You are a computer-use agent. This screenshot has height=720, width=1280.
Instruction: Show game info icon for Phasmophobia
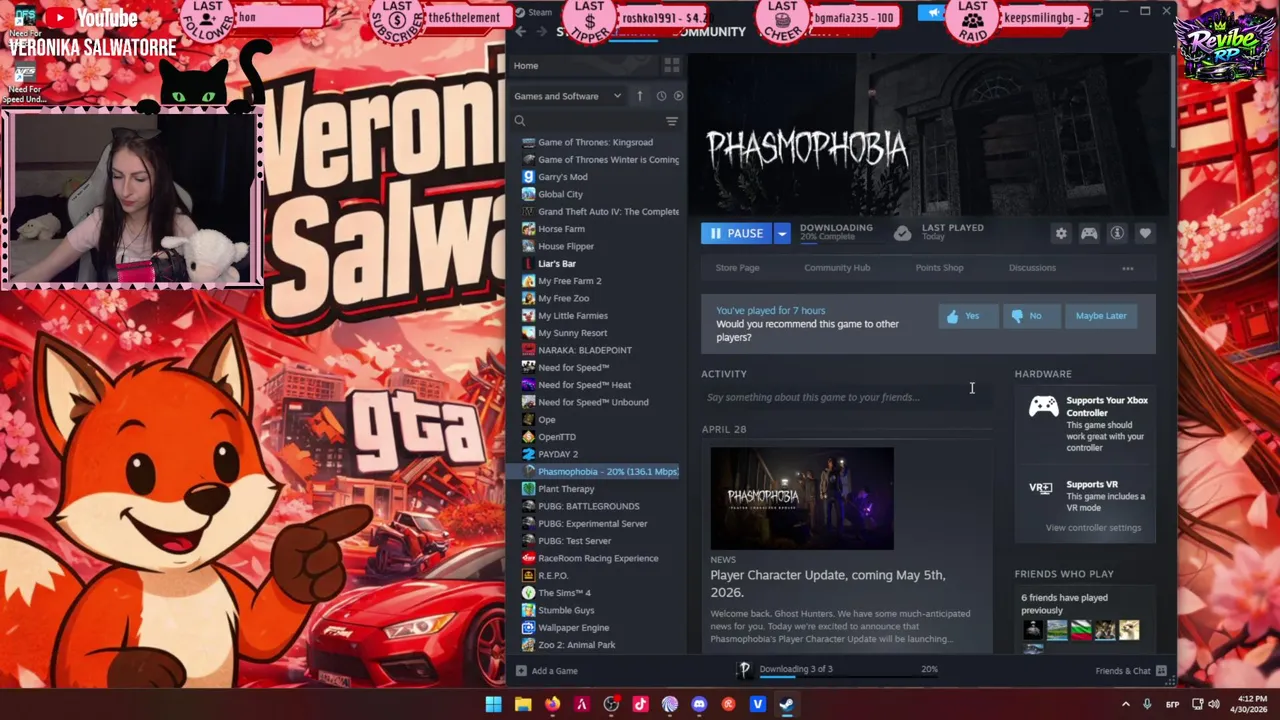pyautogui.click(x=1117, y=233)
